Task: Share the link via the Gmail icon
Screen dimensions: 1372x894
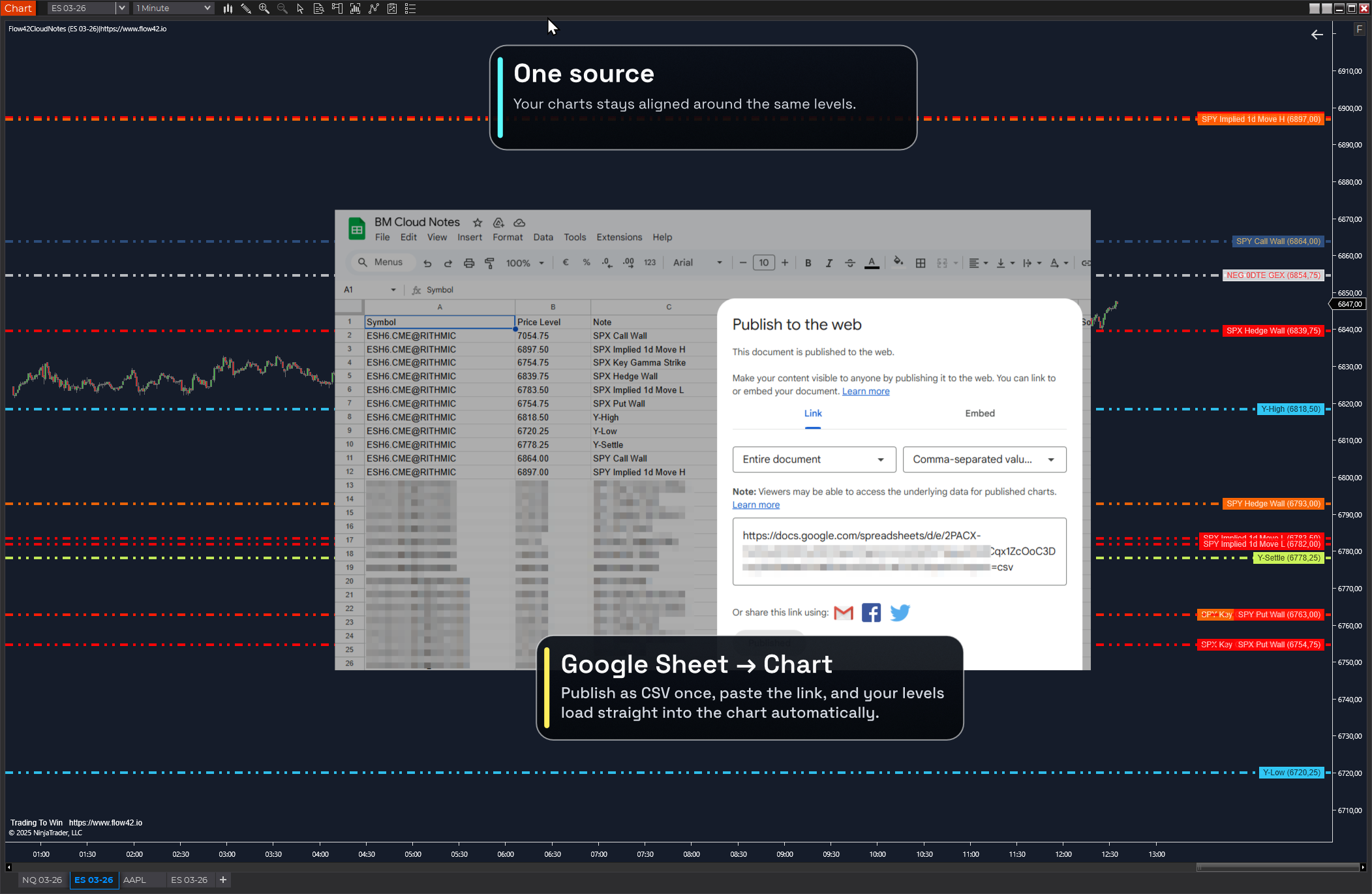Action: click(x=844, y=613)
